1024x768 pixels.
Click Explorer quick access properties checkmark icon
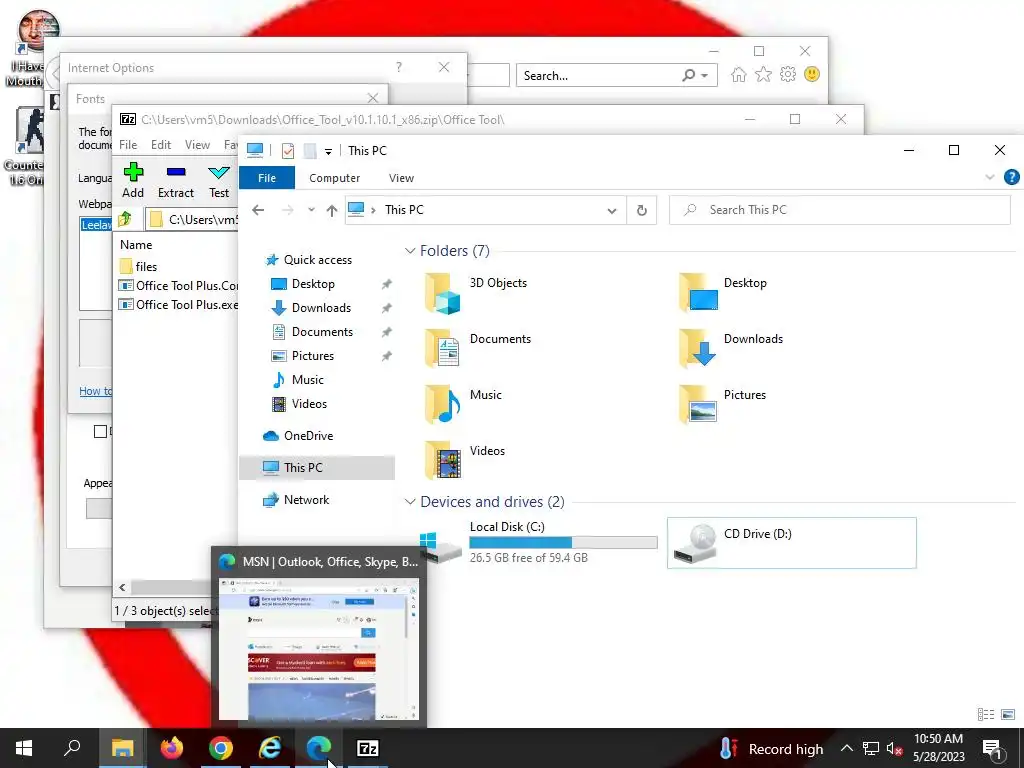pos(287,151)
